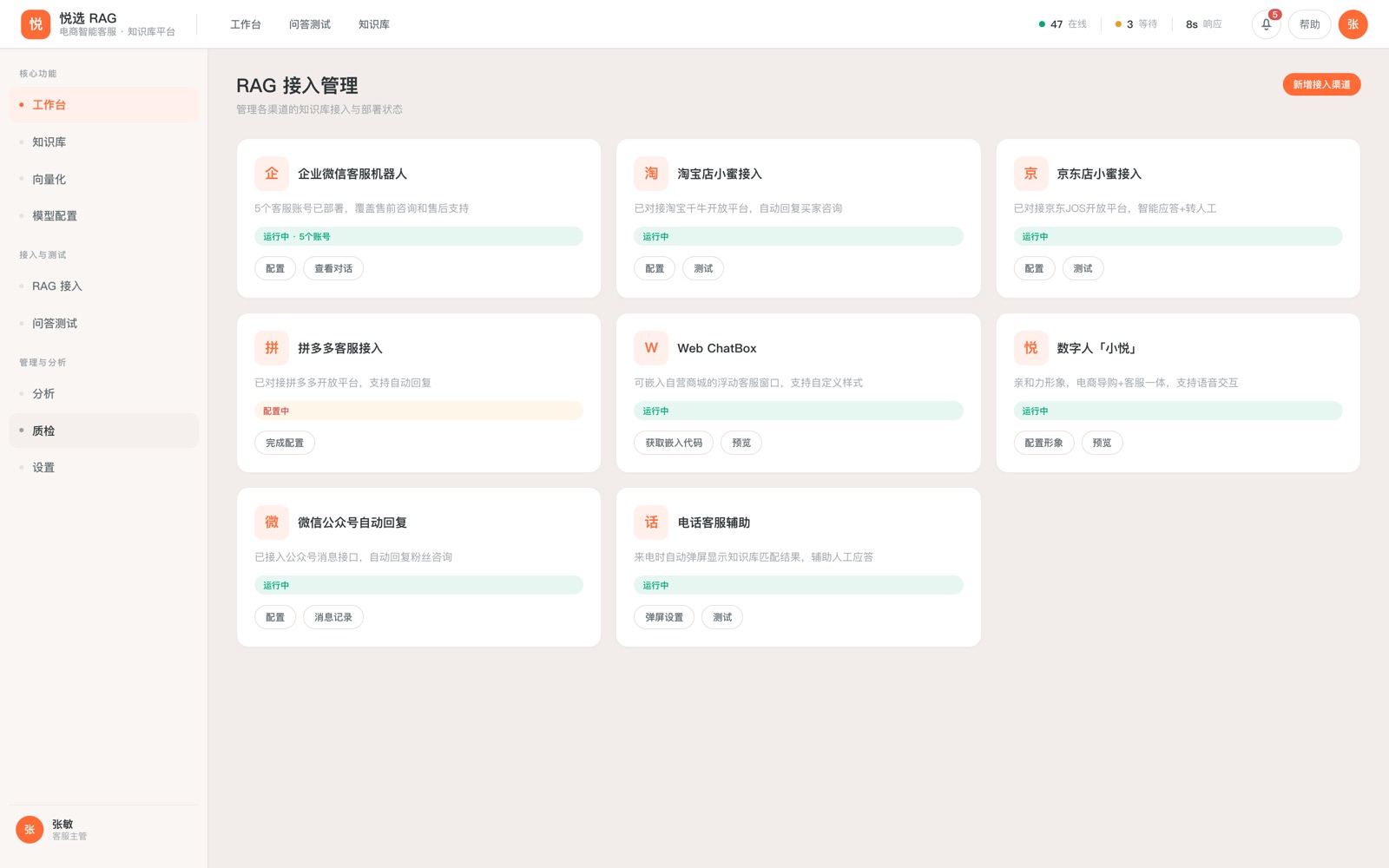Click the 话 icon on 电话客服辅助 card

point(651,523)
